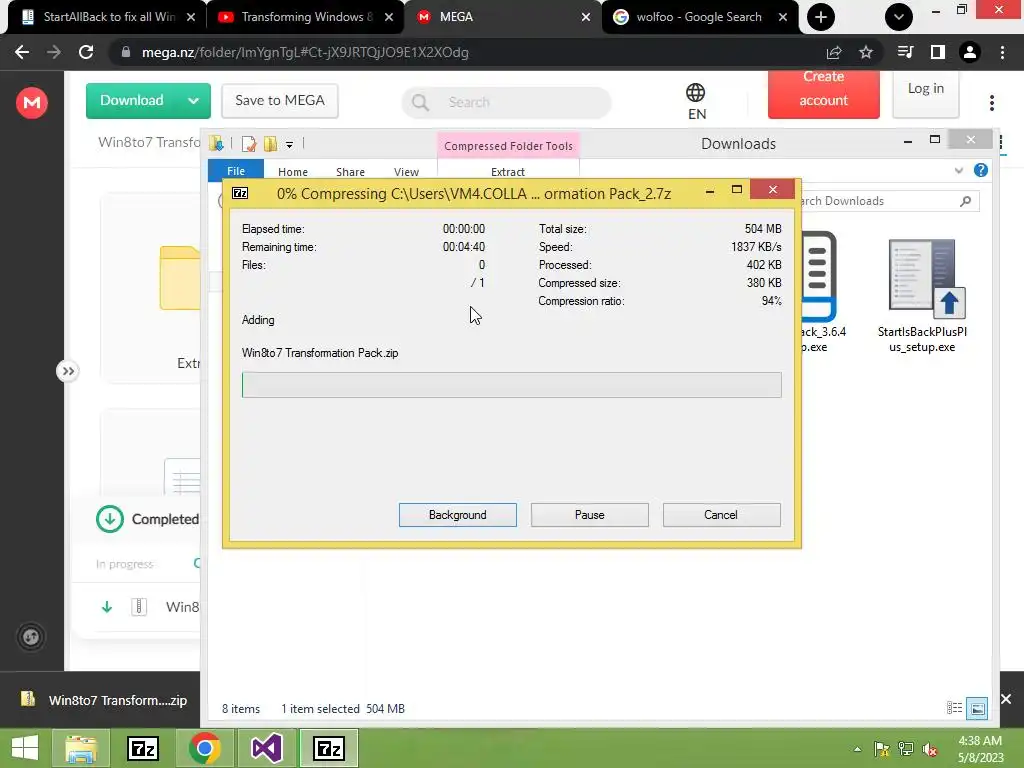The width and height of the screenshot is (1024, 768).
Task: Bookmark this page with star icon
Action: point(866,52)
